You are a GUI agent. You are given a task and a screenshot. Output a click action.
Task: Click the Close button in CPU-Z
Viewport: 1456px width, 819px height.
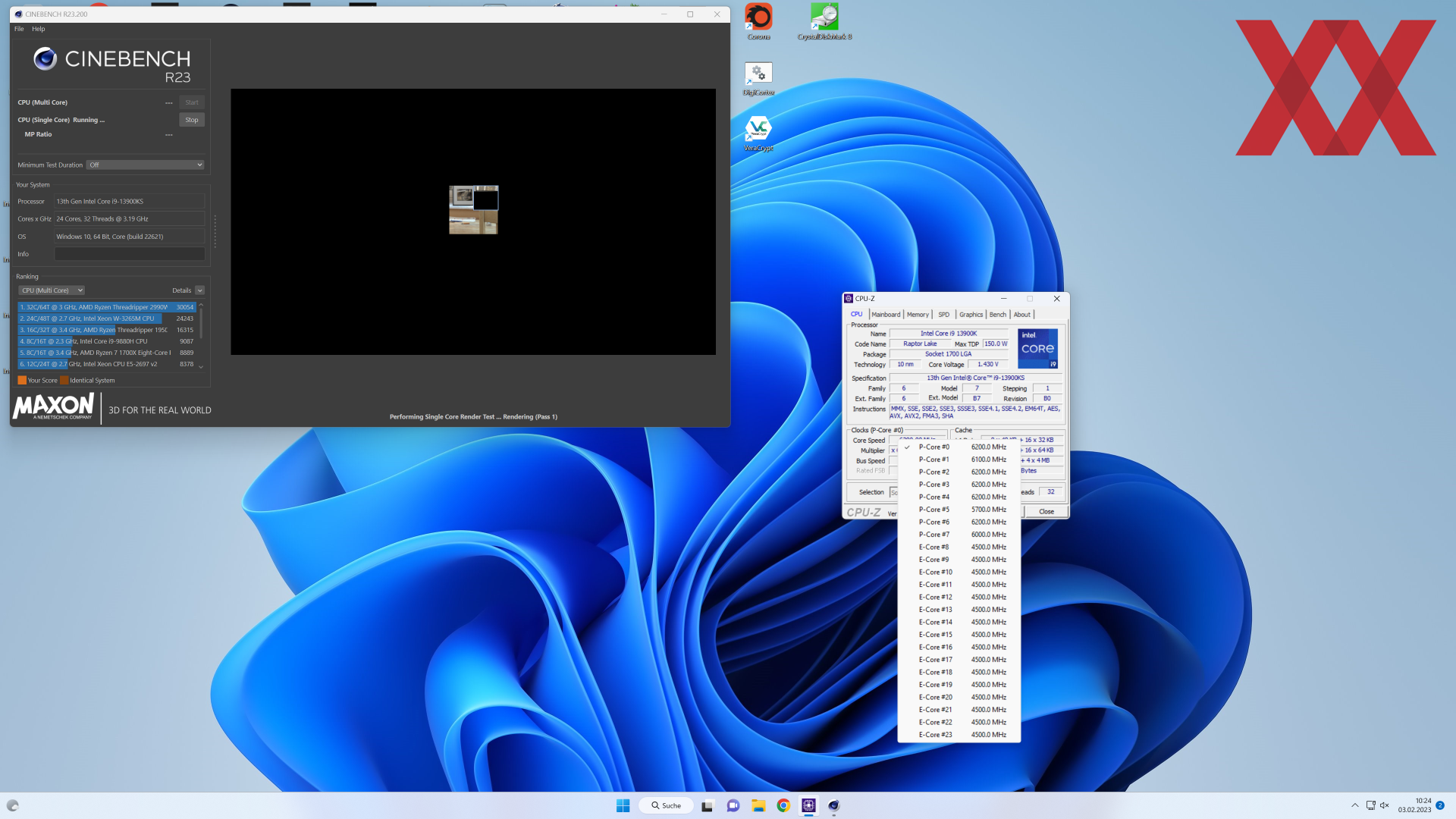tap(1046, 512)
